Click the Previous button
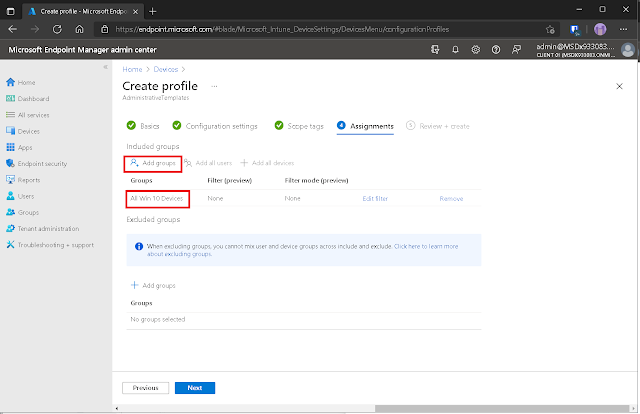 (x=145, y=388)
